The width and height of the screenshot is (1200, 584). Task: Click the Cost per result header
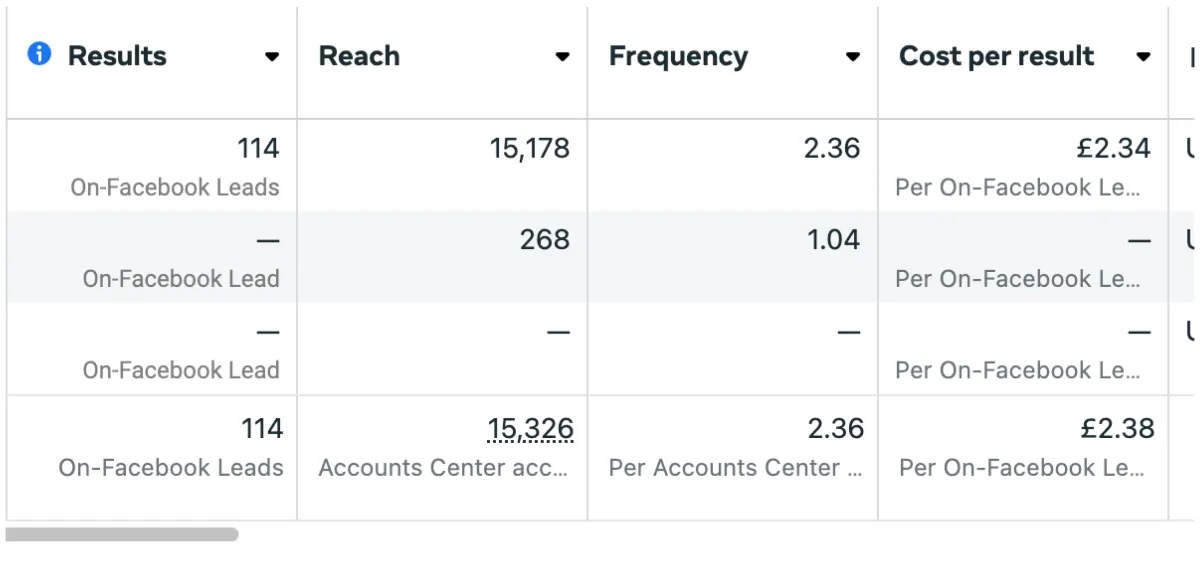[x=996, y=57]
